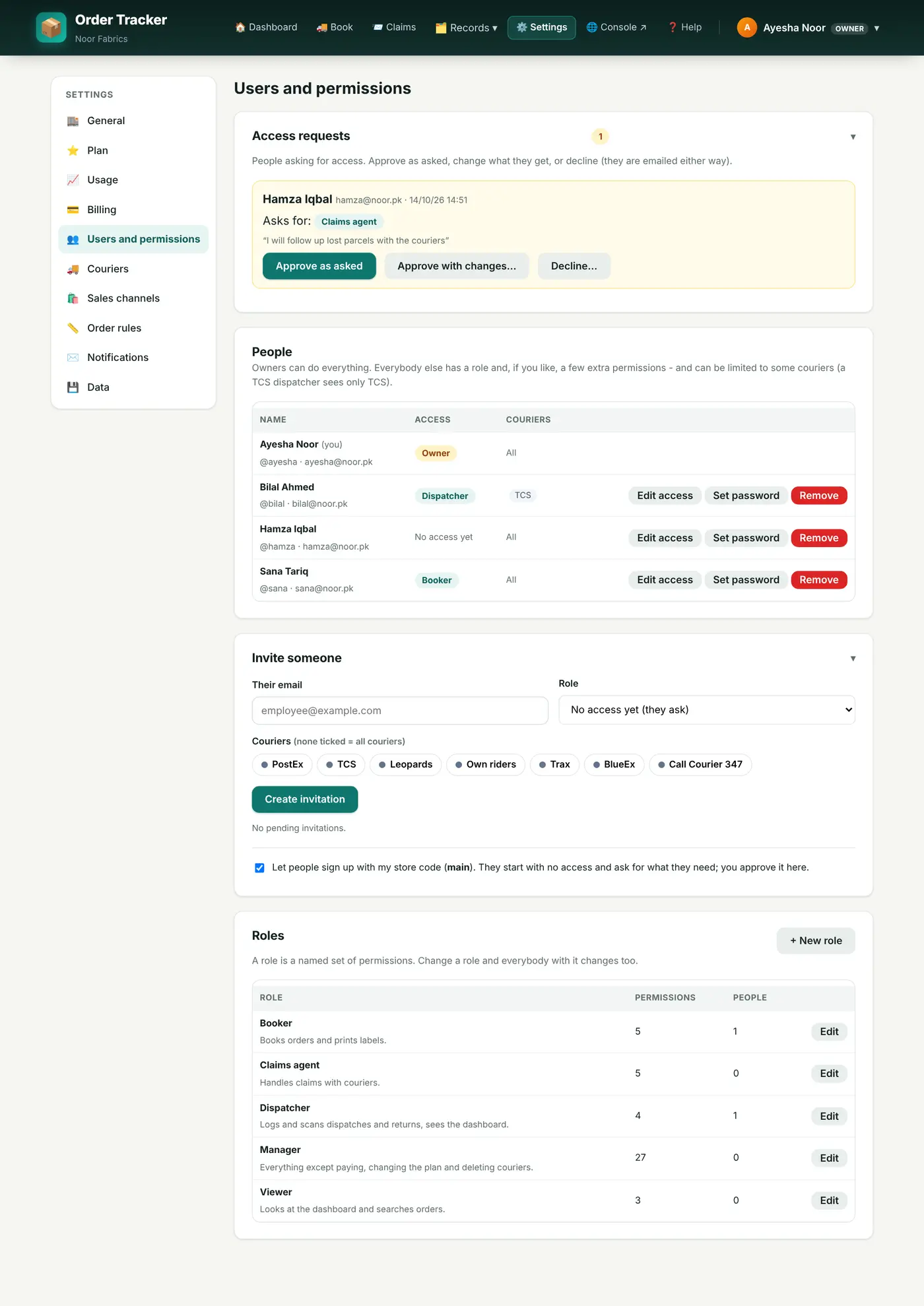Open Sales channels settings
Image resolution: width=924 pixels, height=1306 pixels.
click(133, 298)
